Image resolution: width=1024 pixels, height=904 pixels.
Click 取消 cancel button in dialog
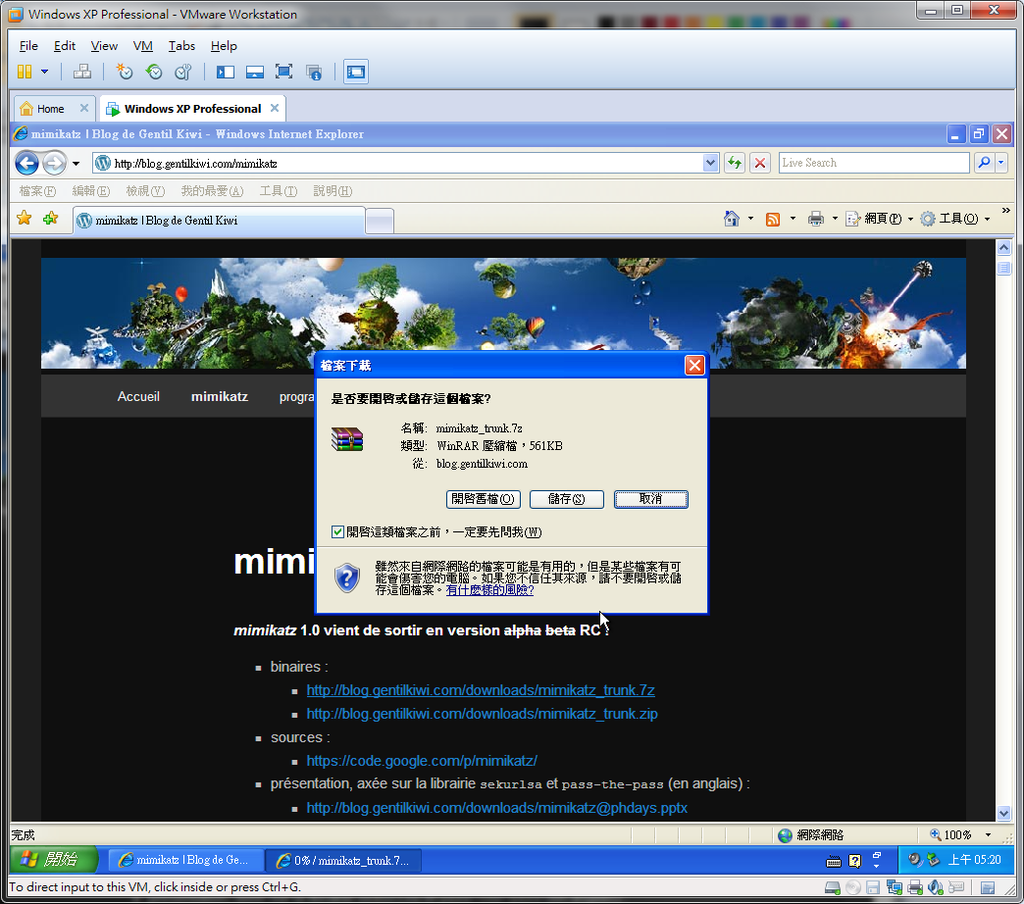pyautogui.click(x=651, y=499)
